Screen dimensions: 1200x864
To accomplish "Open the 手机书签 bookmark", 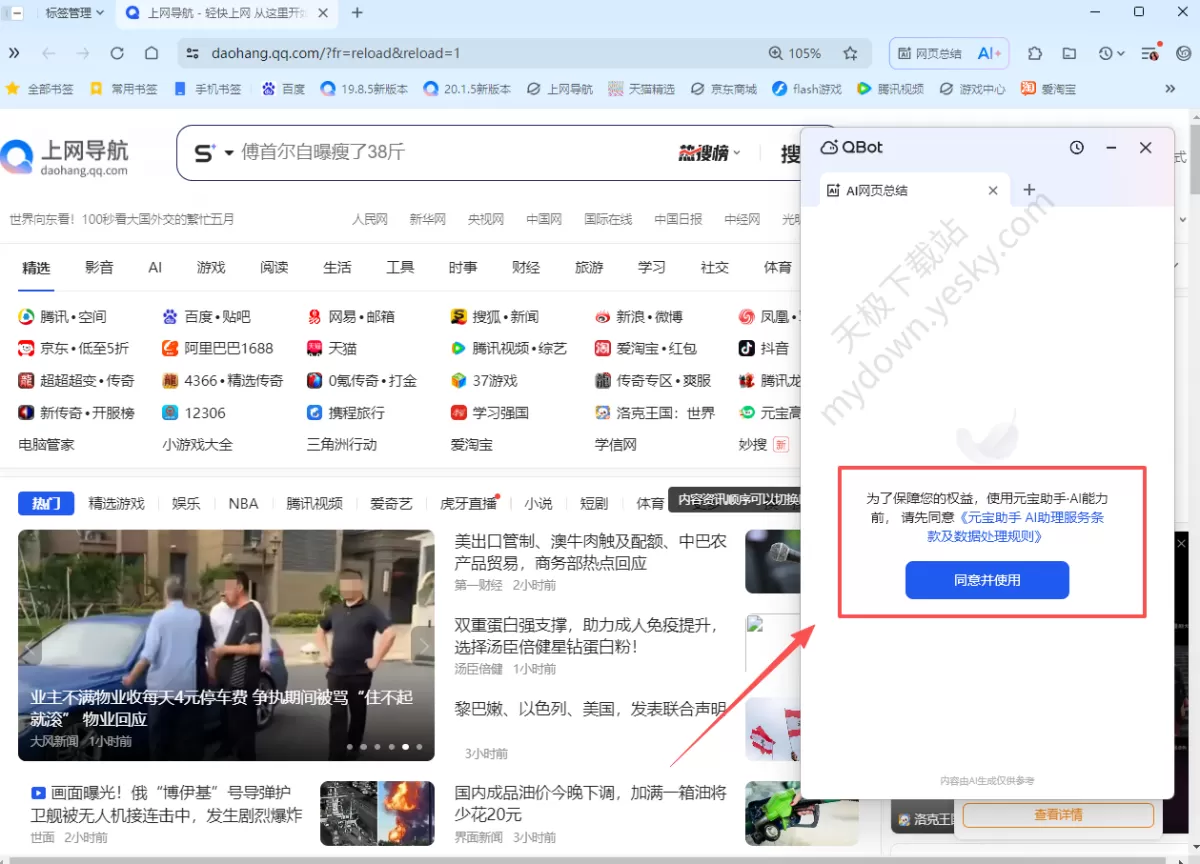I will tap(208, 89).
